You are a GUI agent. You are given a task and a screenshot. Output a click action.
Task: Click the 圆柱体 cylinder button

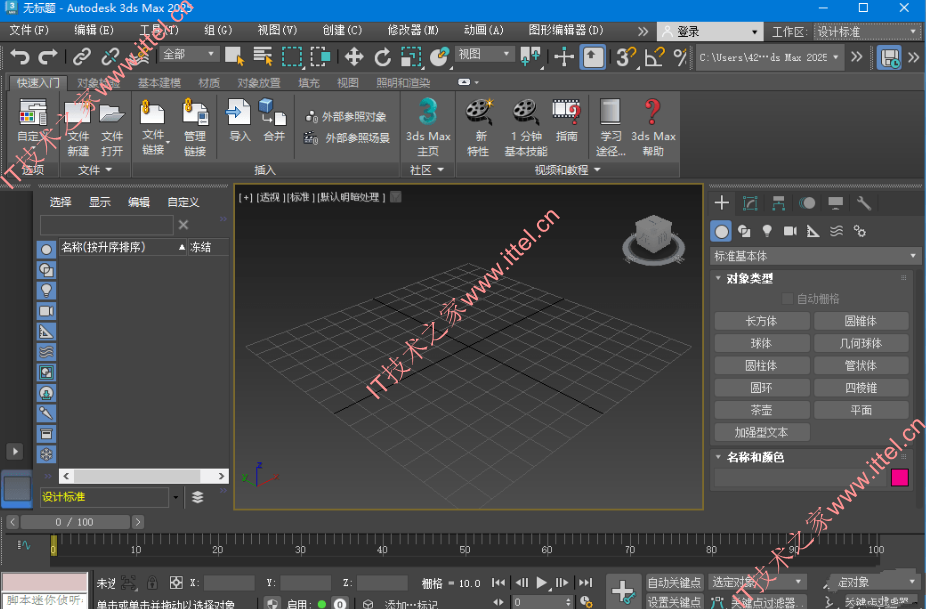point(762,366)
